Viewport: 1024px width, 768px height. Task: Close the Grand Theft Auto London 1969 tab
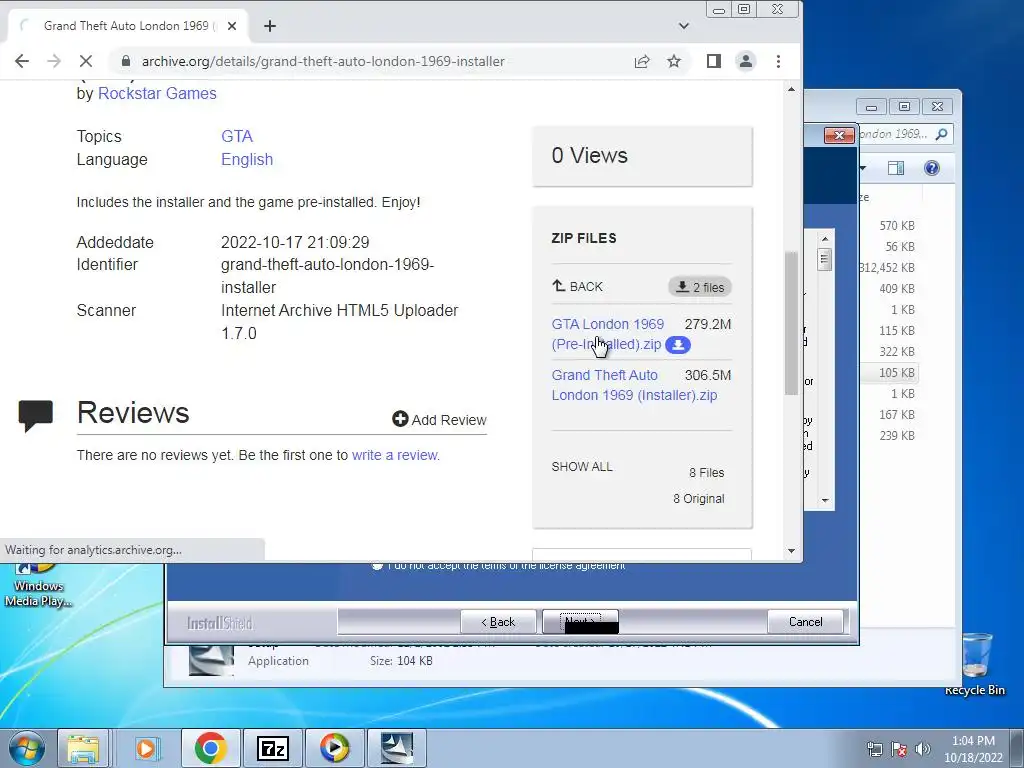232,26
